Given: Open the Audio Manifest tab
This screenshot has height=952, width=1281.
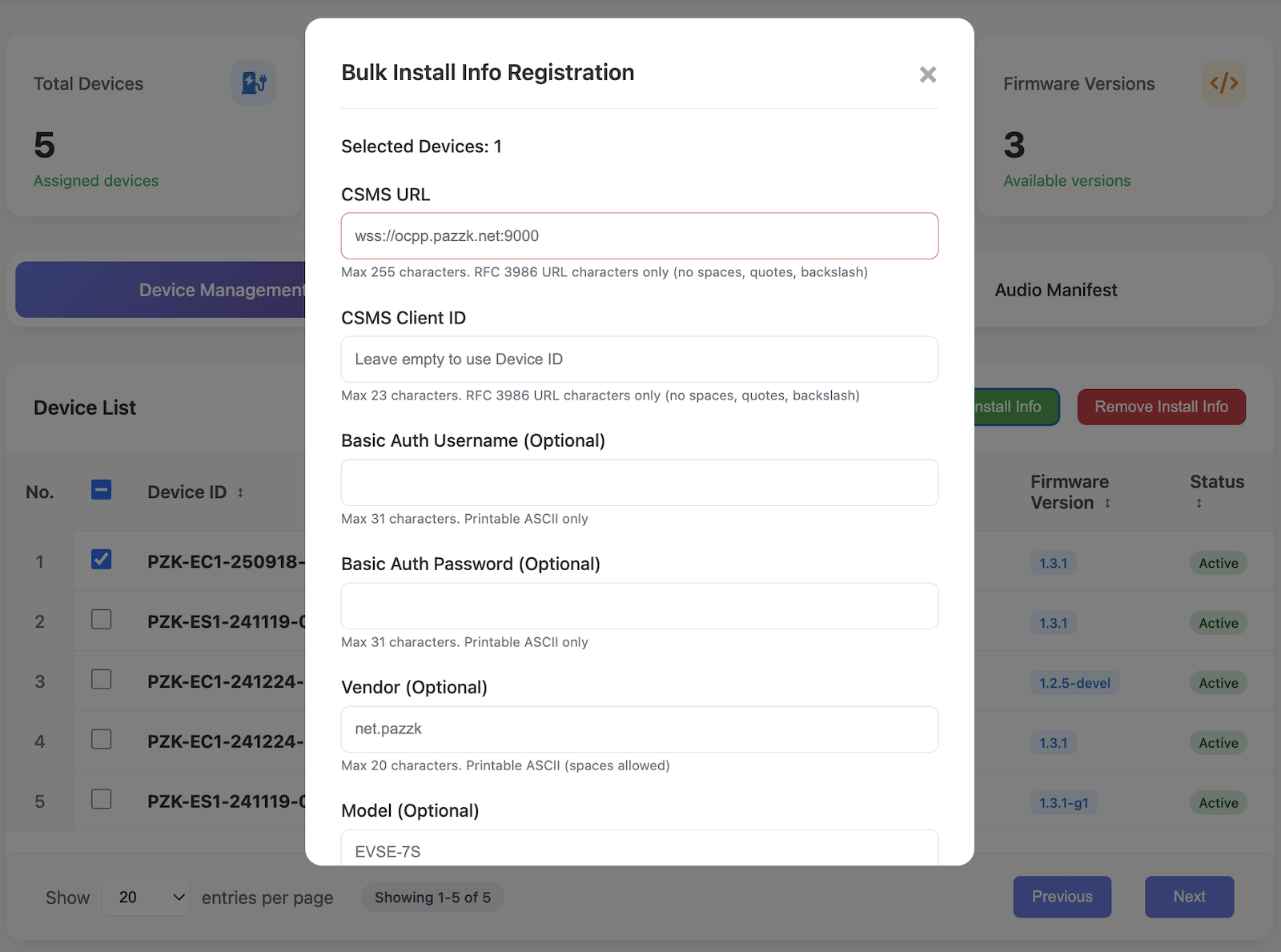Looking at the screenshot, I should [1056, 290].
